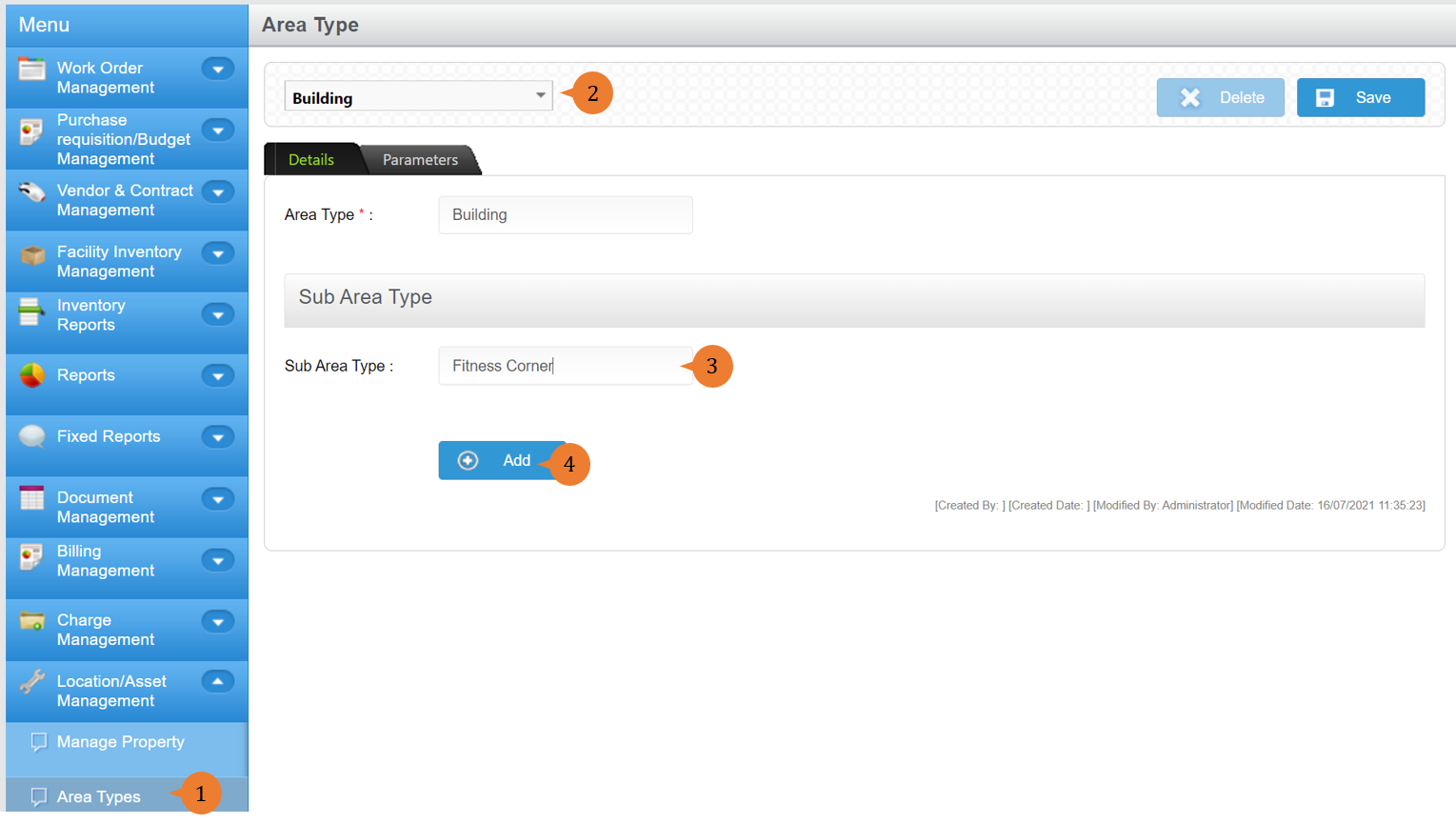The width and height of the screenshot is (1456, 824).
Task: Expand Document Management arrow
Action: click(x=218, y=499)
